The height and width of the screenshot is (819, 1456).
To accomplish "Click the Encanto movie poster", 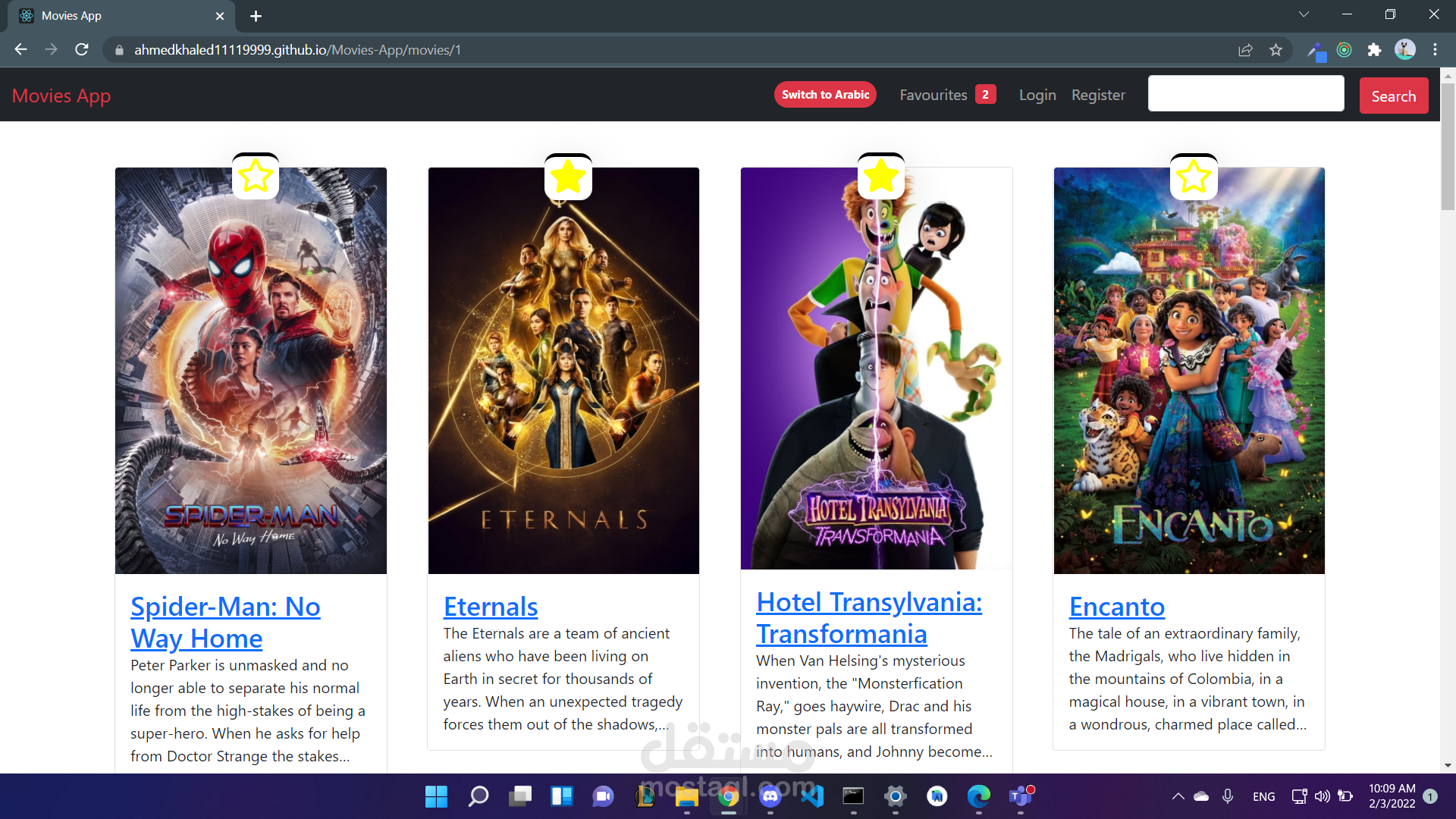I will point(1189,371).
